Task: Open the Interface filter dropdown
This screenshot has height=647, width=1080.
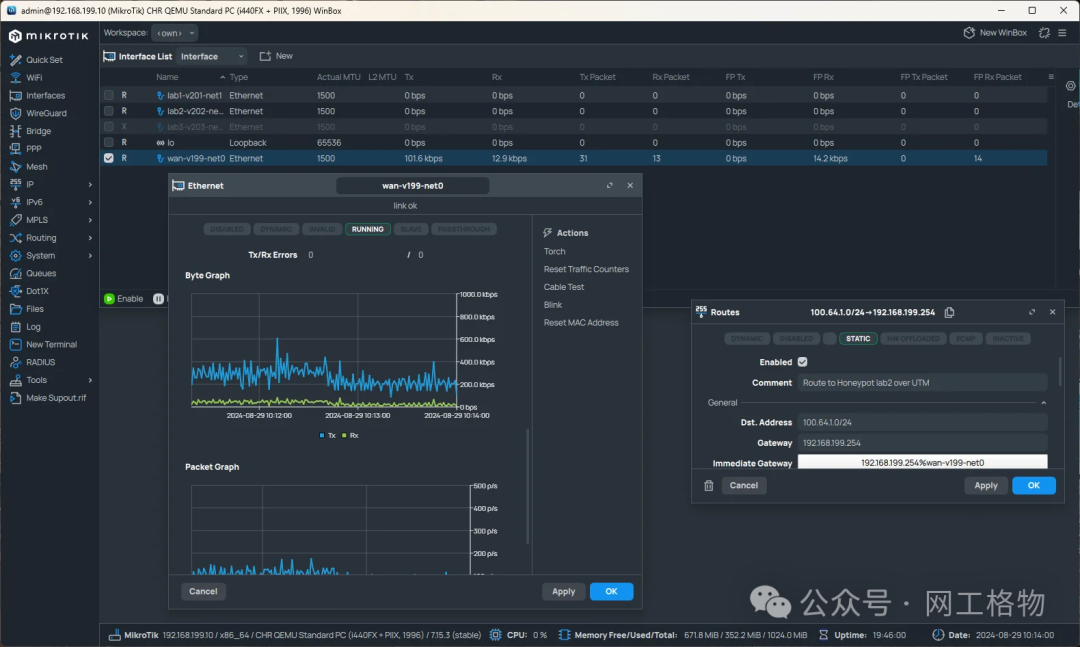Action: tap(211, 56)
